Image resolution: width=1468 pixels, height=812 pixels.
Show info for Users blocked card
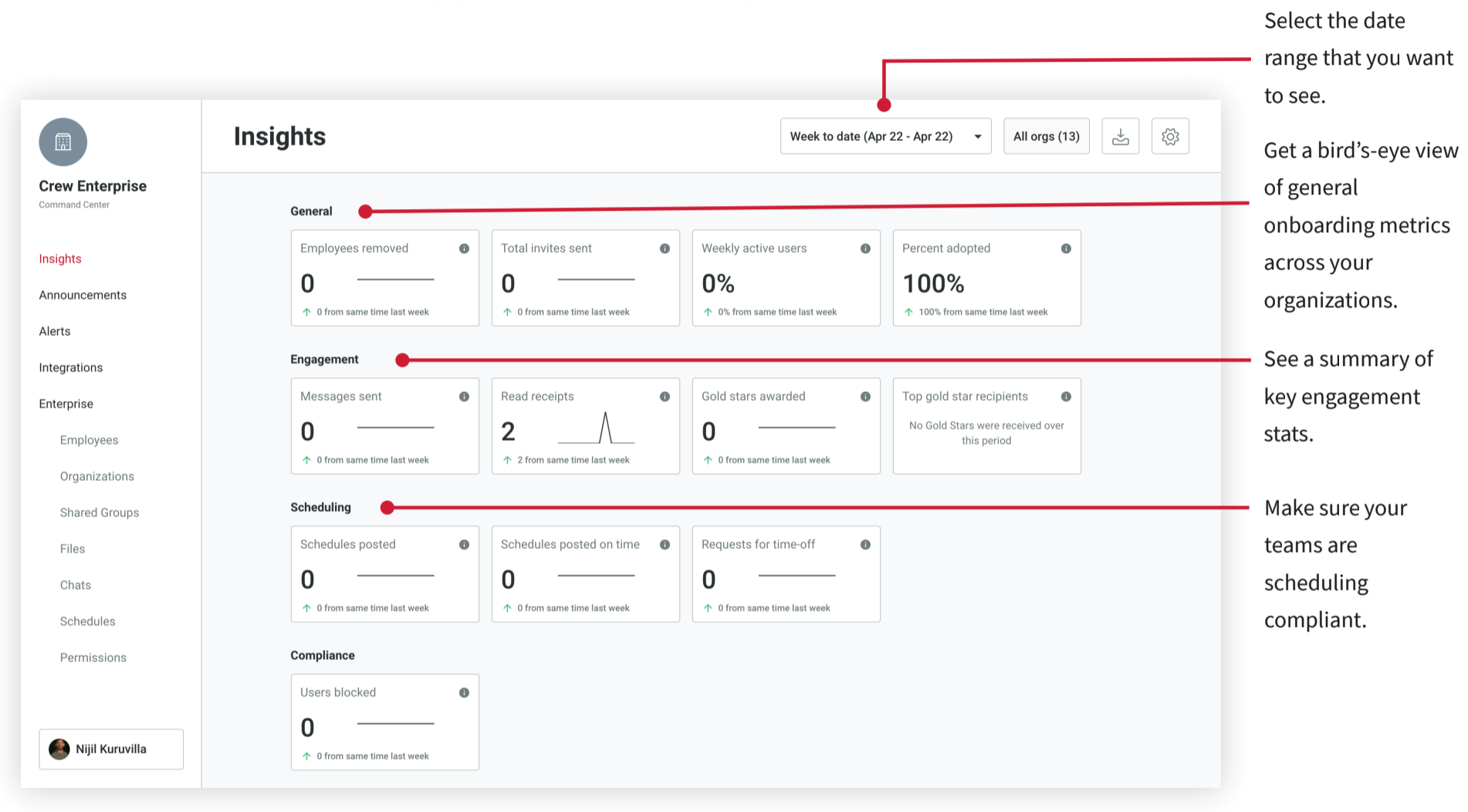pos(464,693)
